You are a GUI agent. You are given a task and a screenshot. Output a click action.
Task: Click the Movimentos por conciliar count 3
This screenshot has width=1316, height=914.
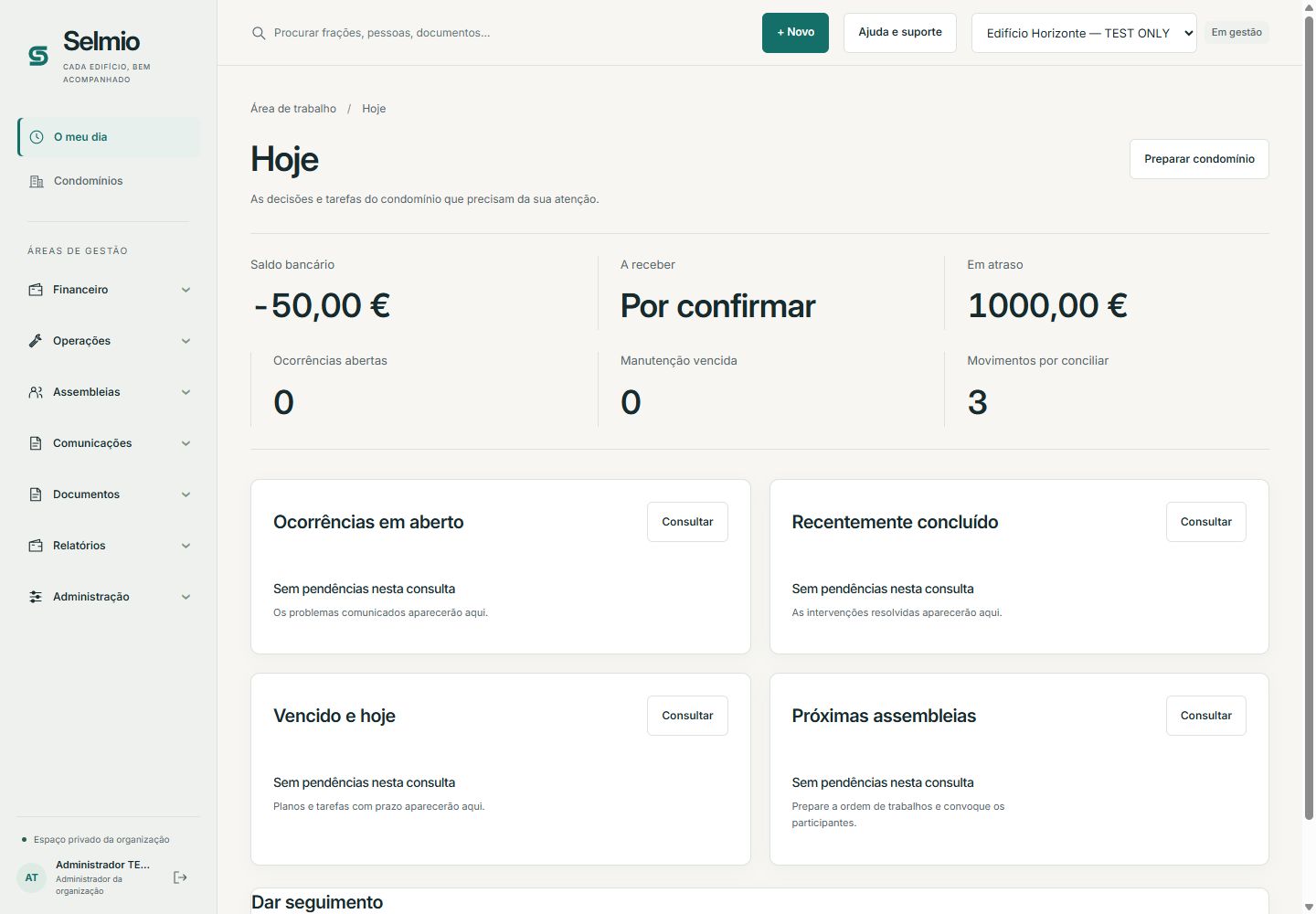pyautogui.click(x=978, y=402)
